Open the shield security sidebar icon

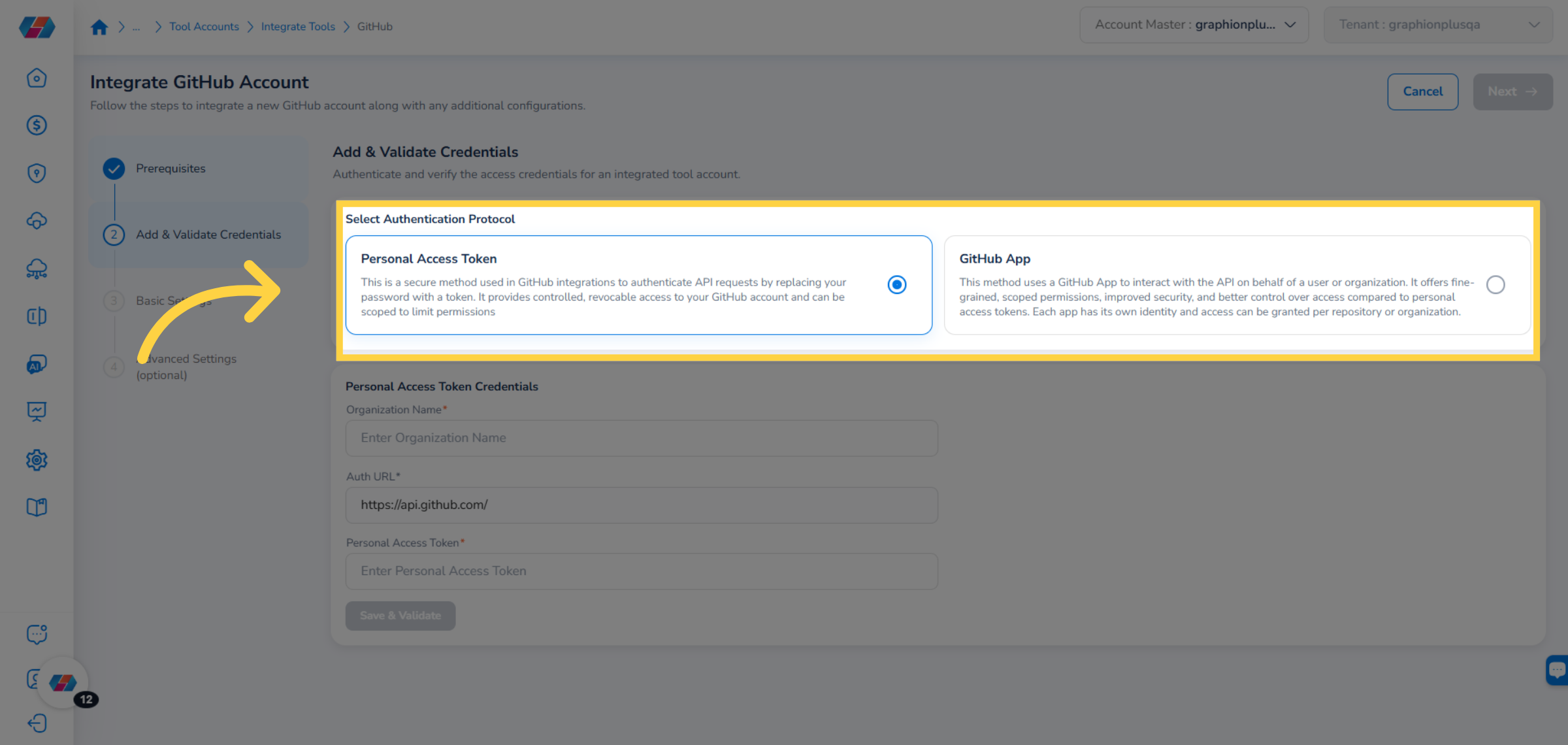pos(37,173)
